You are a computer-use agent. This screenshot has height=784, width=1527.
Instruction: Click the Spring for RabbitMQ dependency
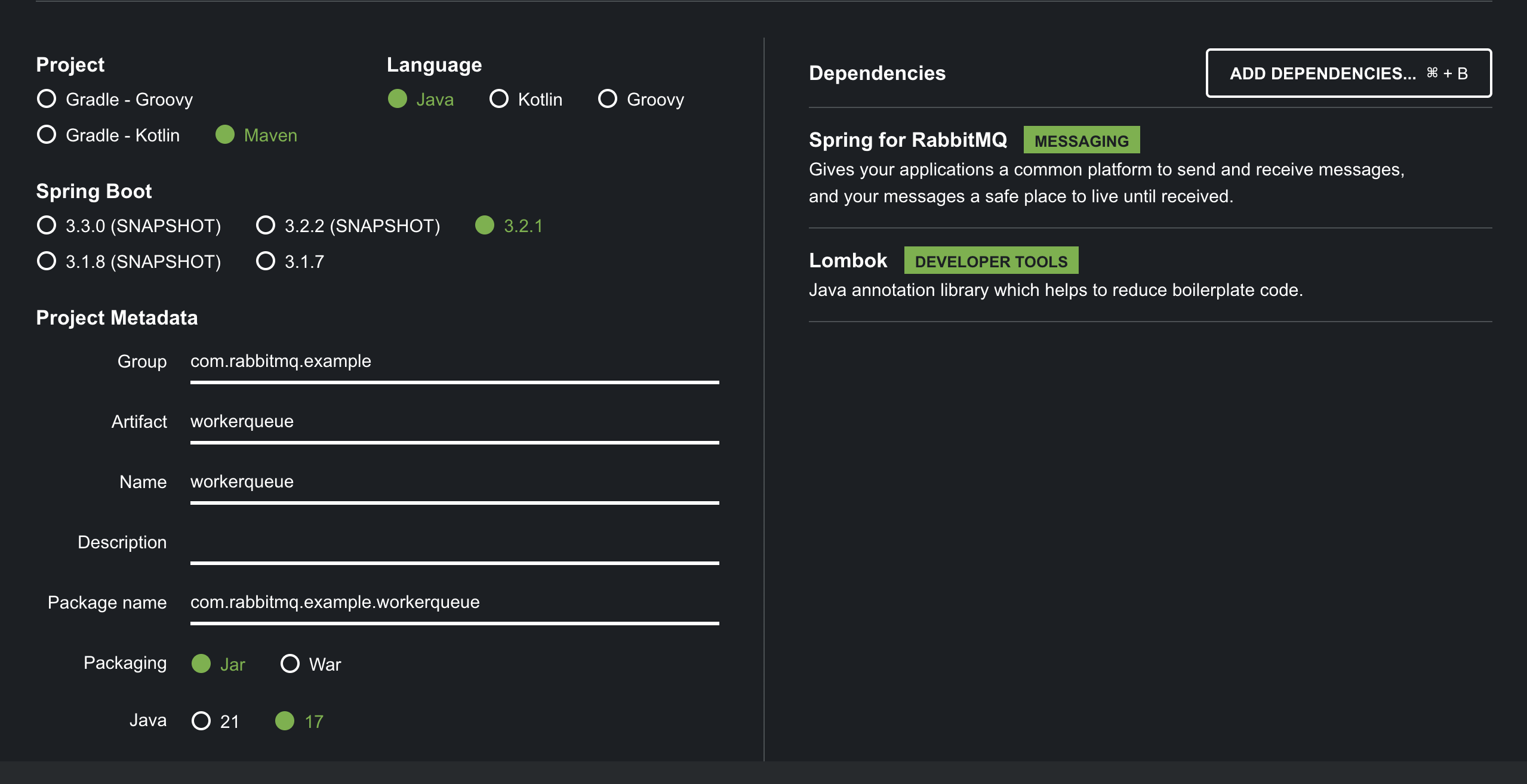[x=907, y=140]
